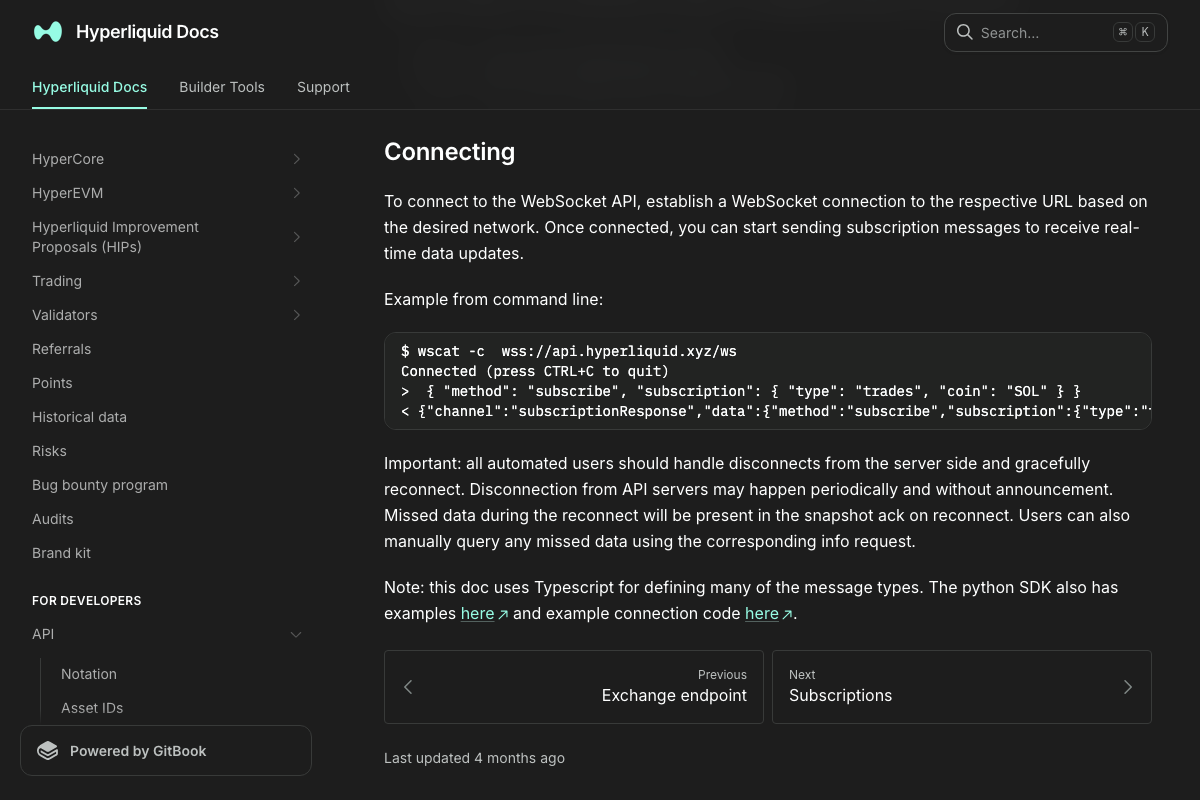Expand the Validators section chevron

pyautogui.click(x=297, y=315)
